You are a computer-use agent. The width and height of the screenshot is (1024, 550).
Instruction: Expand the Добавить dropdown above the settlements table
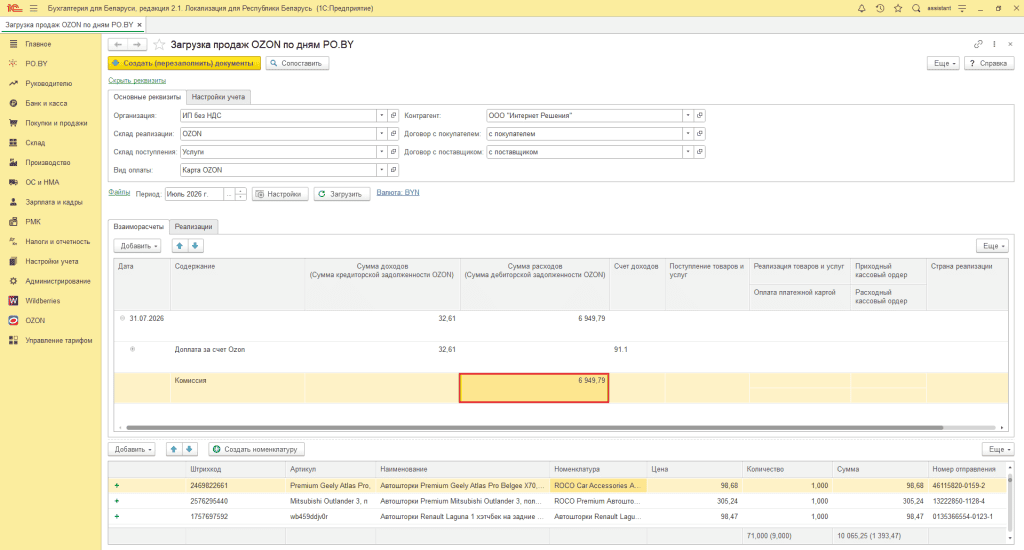[x=137, y=246]
